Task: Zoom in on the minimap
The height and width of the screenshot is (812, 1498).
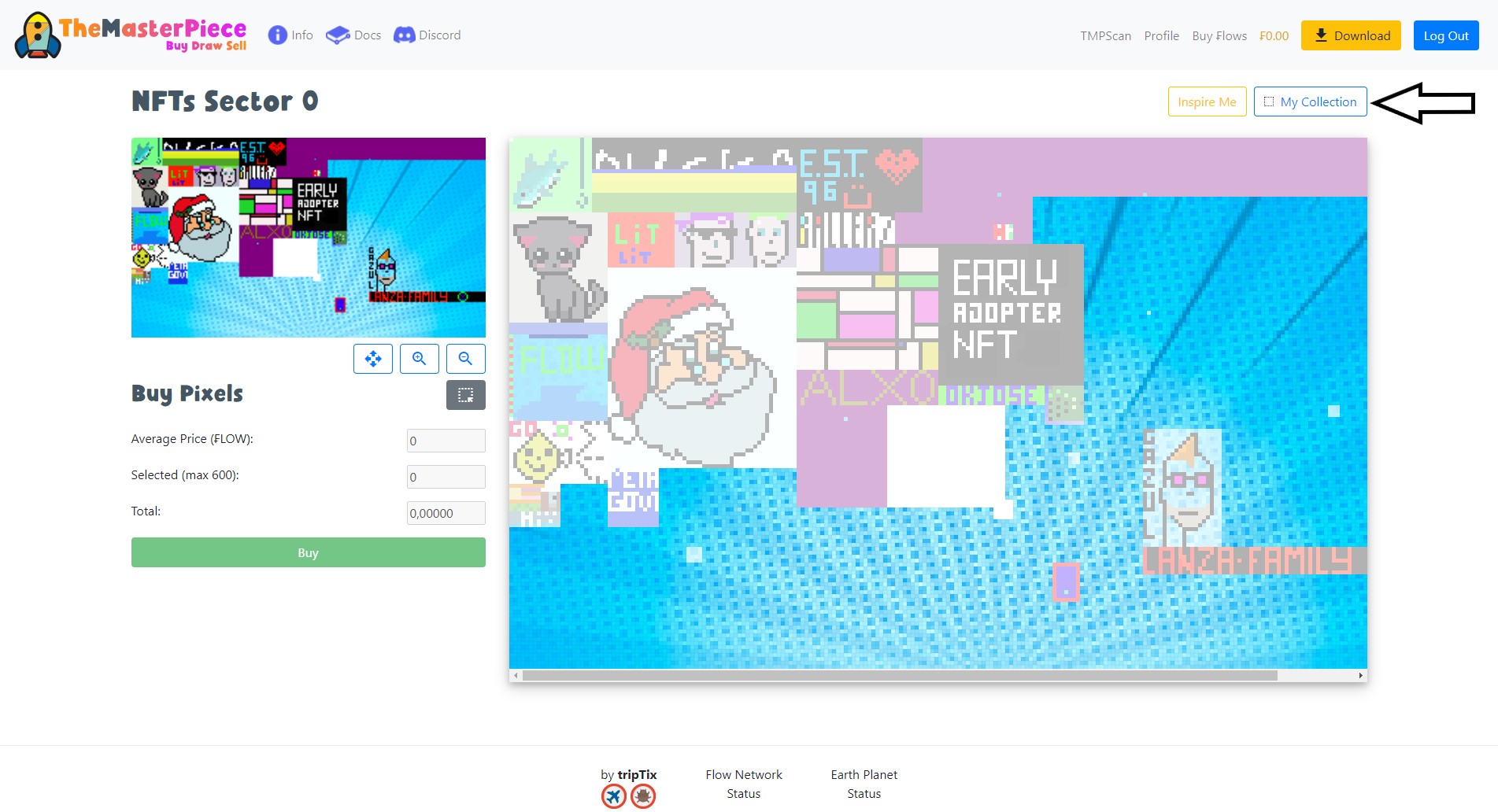Action: pos(420,359)
